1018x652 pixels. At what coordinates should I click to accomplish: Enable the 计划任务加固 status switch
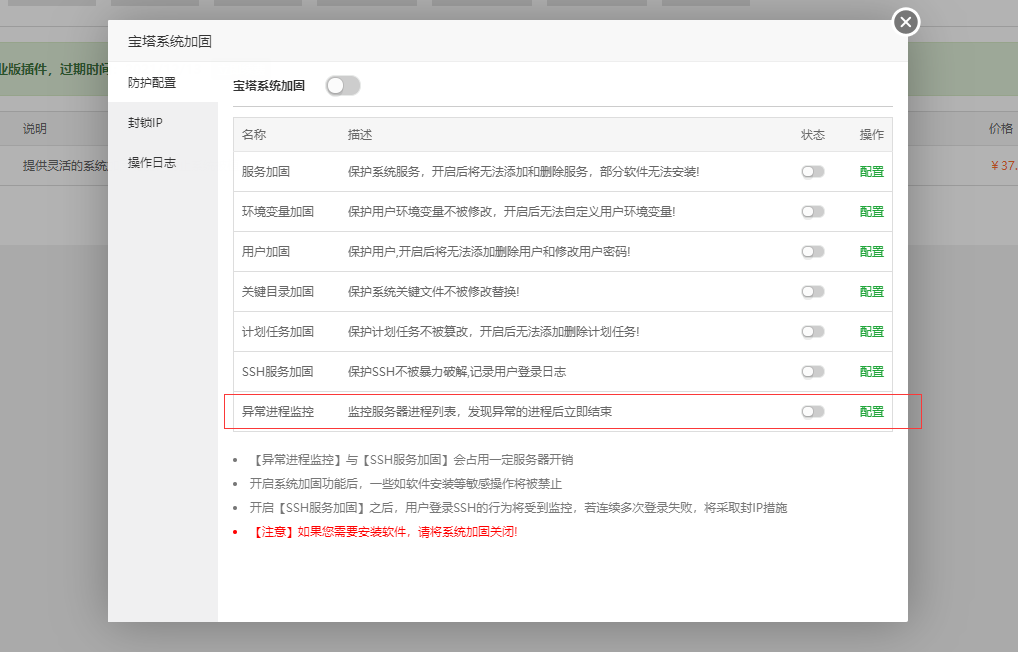[x=812, y=332]
